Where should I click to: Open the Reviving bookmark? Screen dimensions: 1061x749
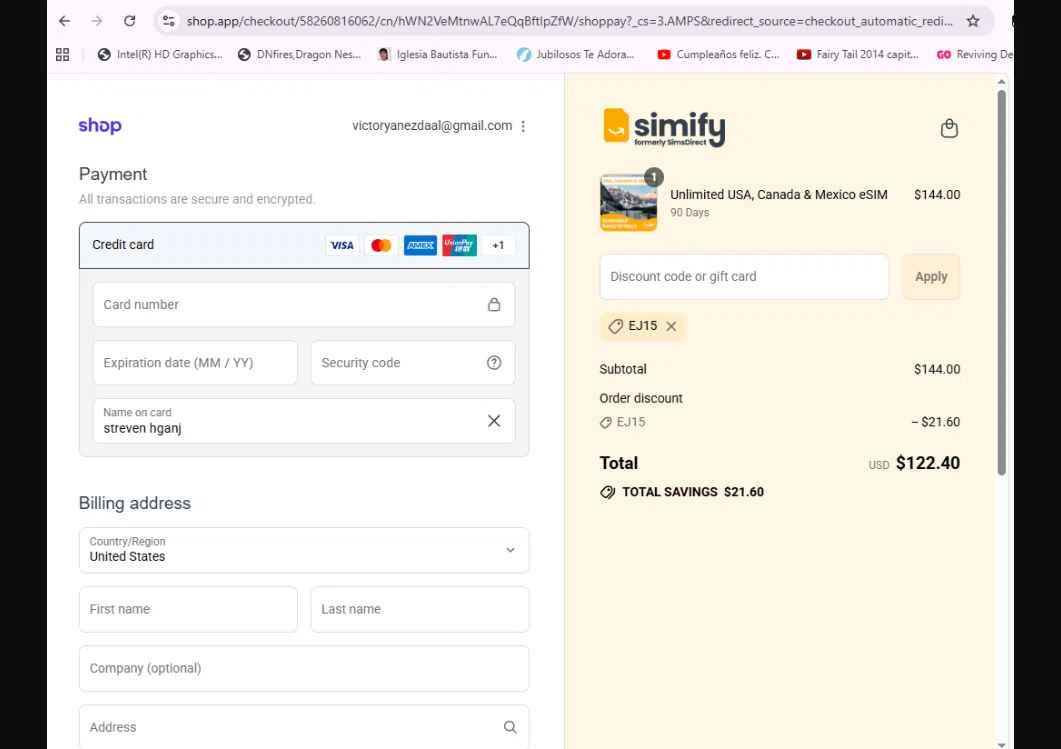tap(974, 55)
